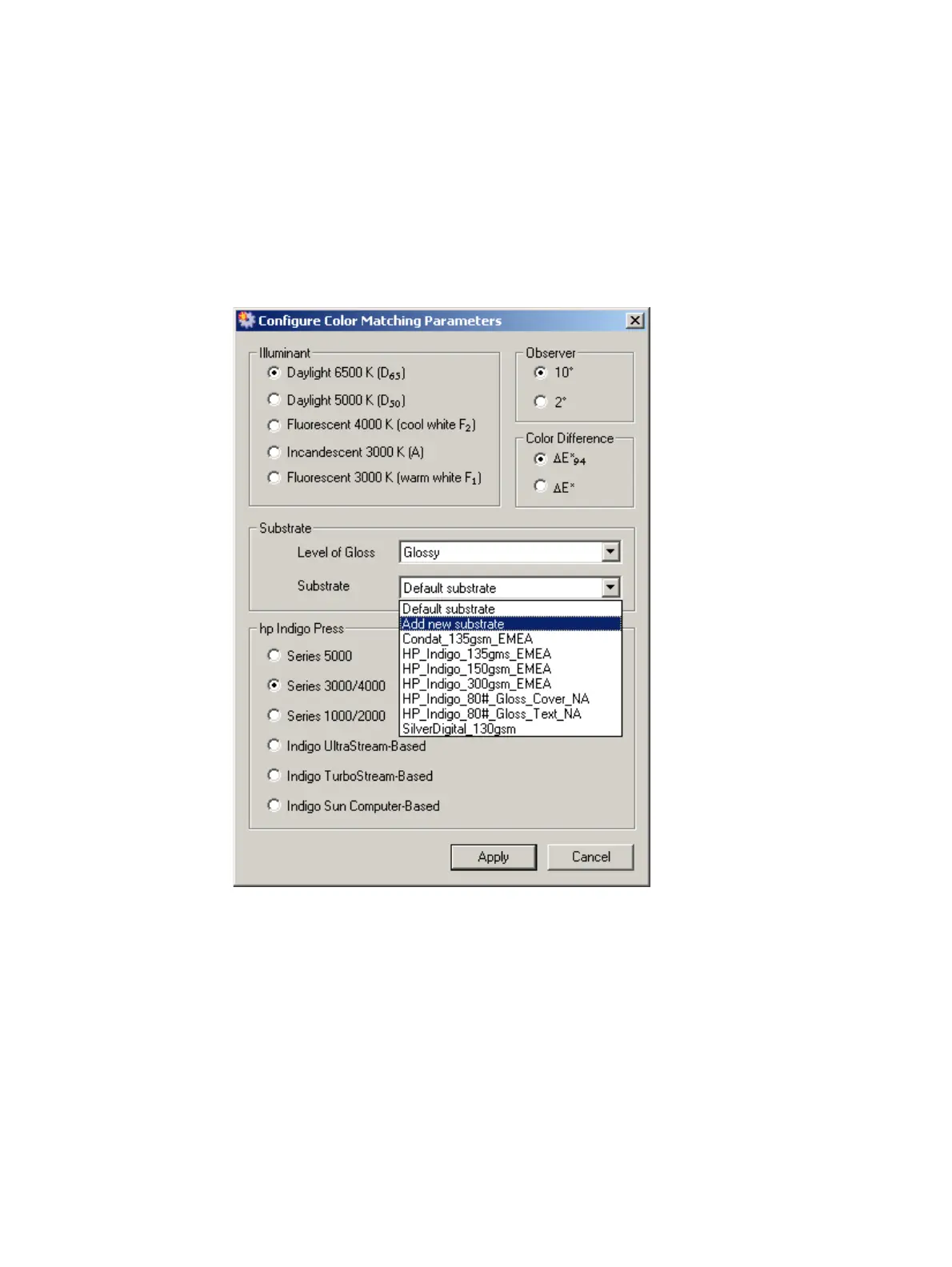Click the Cancel button
Screen dimensions: 952x1267
point(590,857)
